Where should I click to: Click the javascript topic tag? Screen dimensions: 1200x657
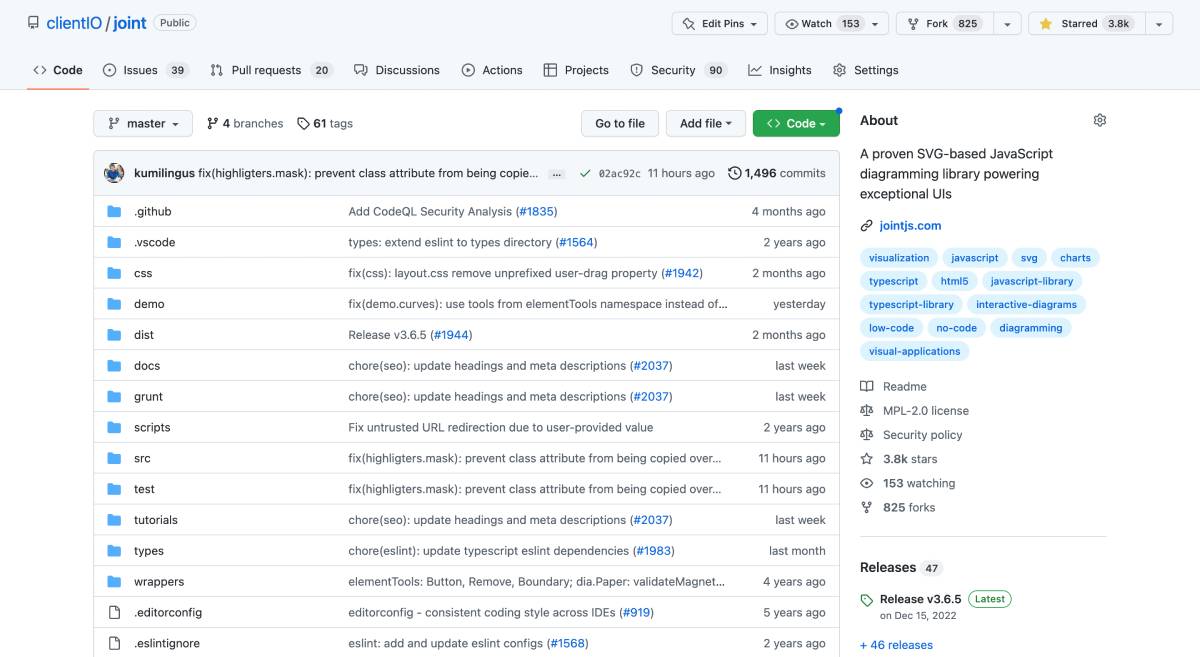click(x=973, y=257)
